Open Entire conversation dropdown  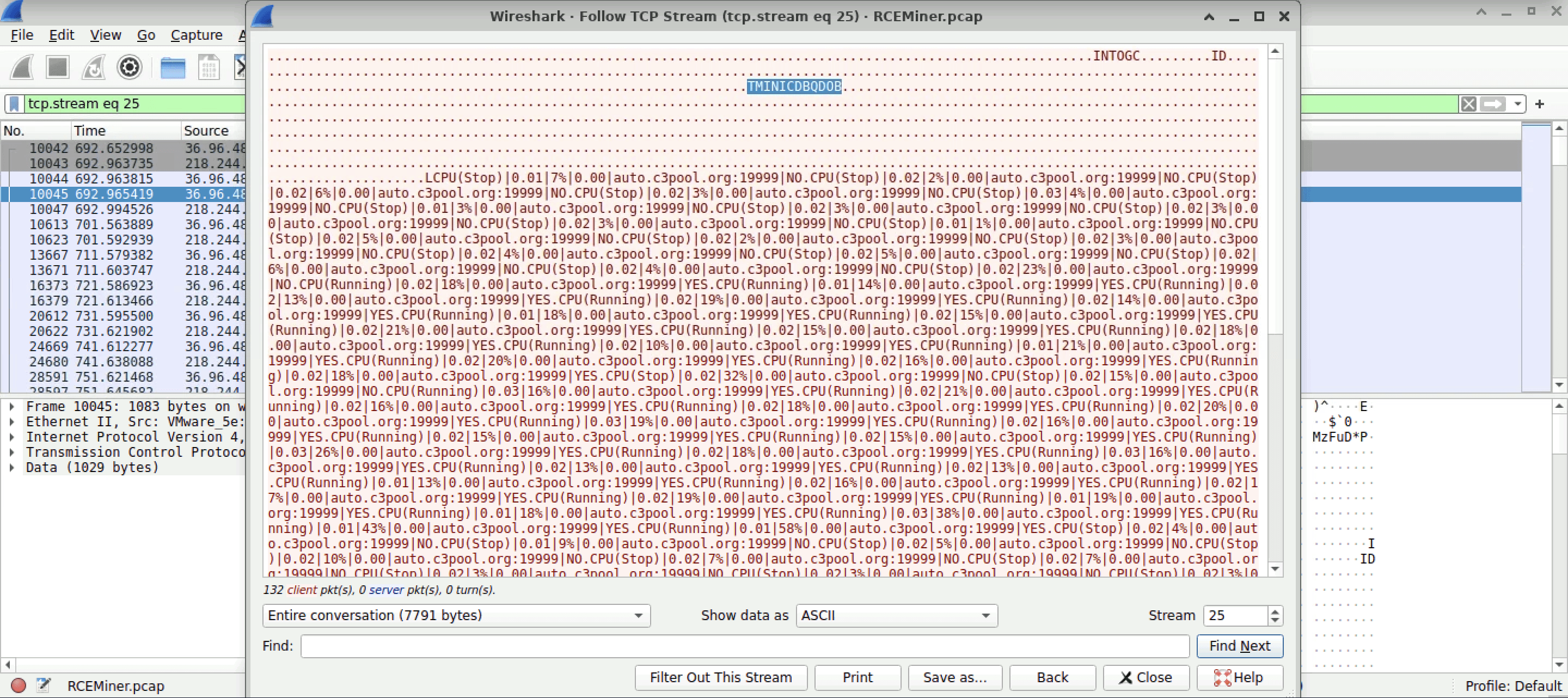[456, 615]
